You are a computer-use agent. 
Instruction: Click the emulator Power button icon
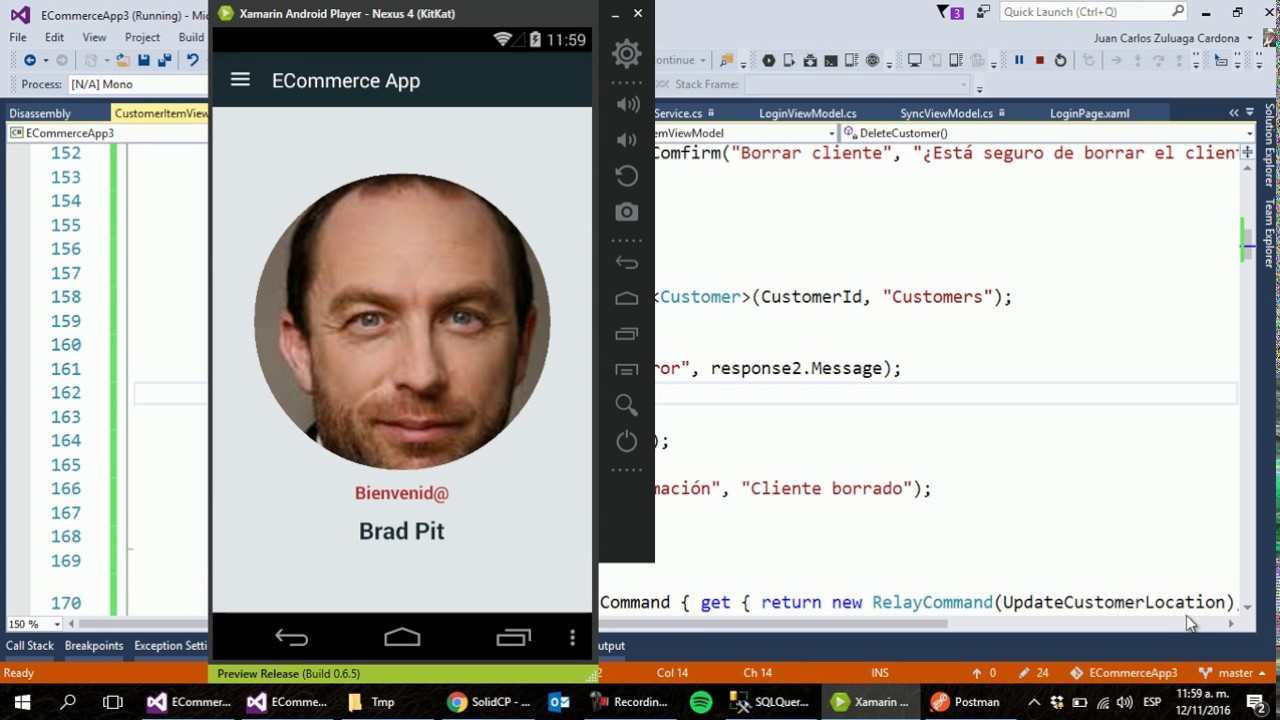point(627,441)
